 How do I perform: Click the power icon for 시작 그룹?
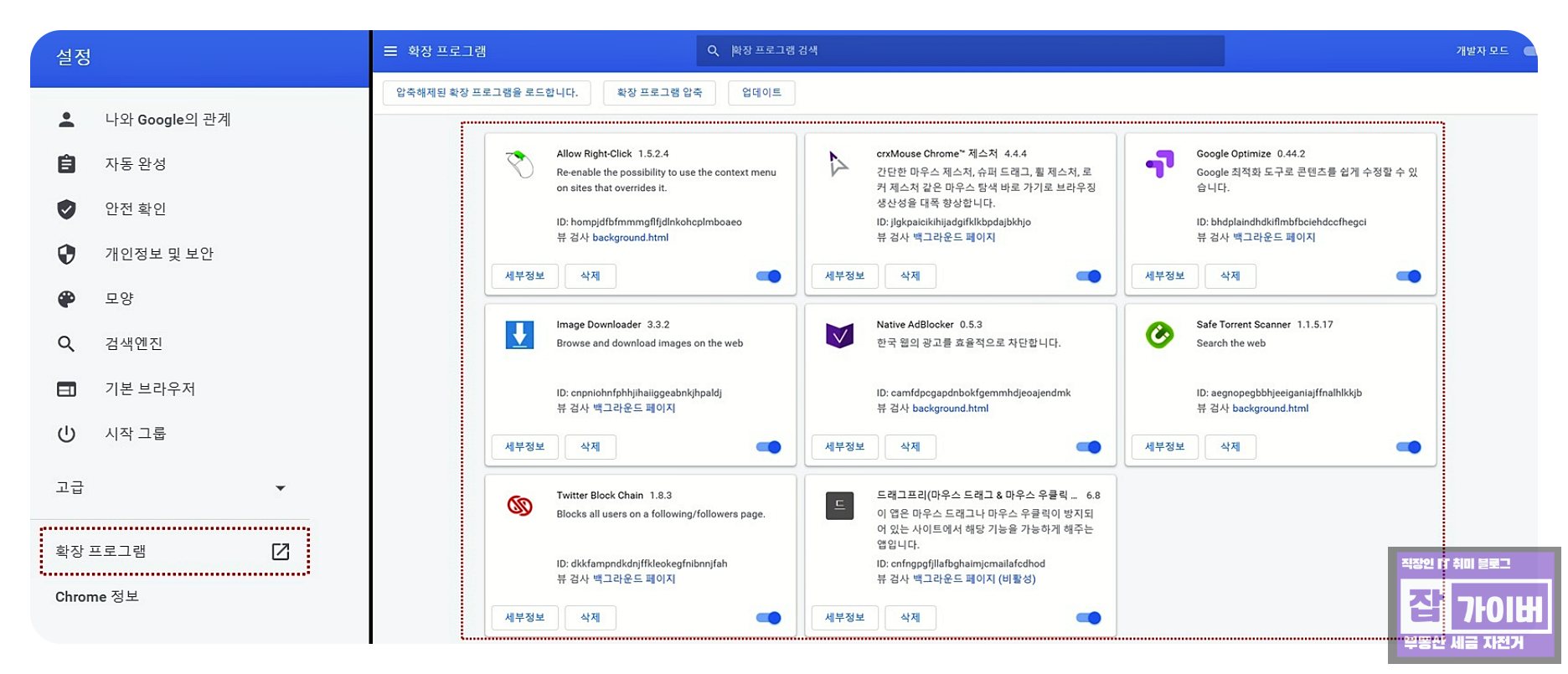(66, 434)
